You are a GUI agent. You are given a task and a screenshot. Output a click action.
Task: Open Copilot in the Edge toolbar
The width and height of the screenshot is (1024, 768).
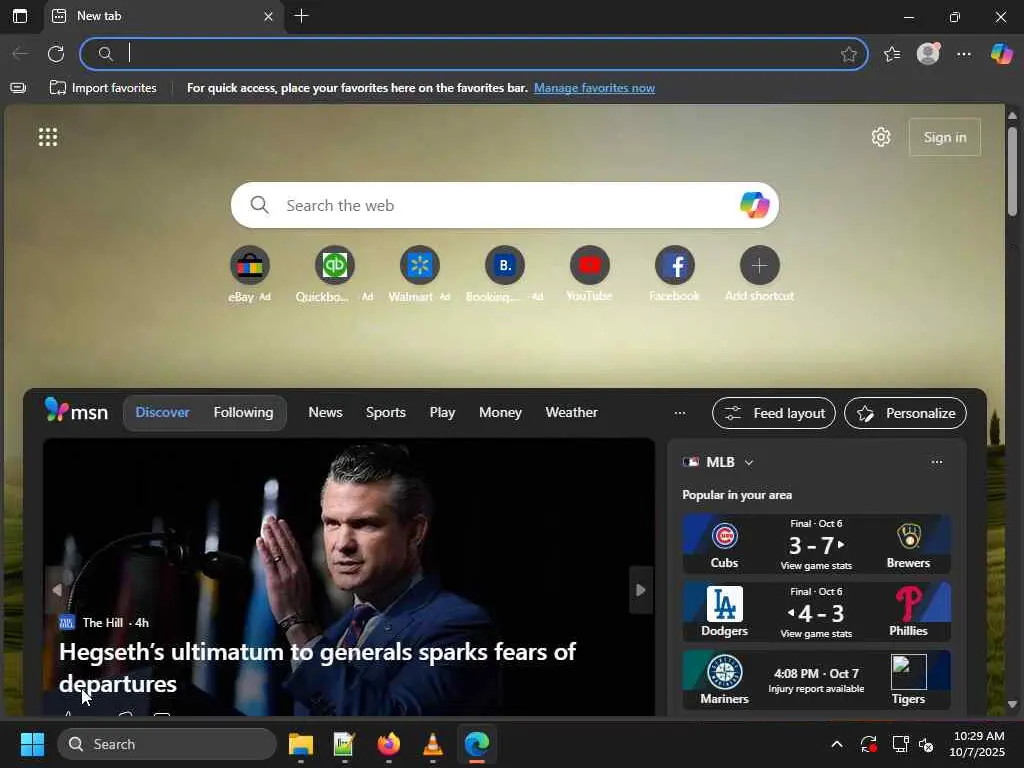click(x=1001, y=54)
